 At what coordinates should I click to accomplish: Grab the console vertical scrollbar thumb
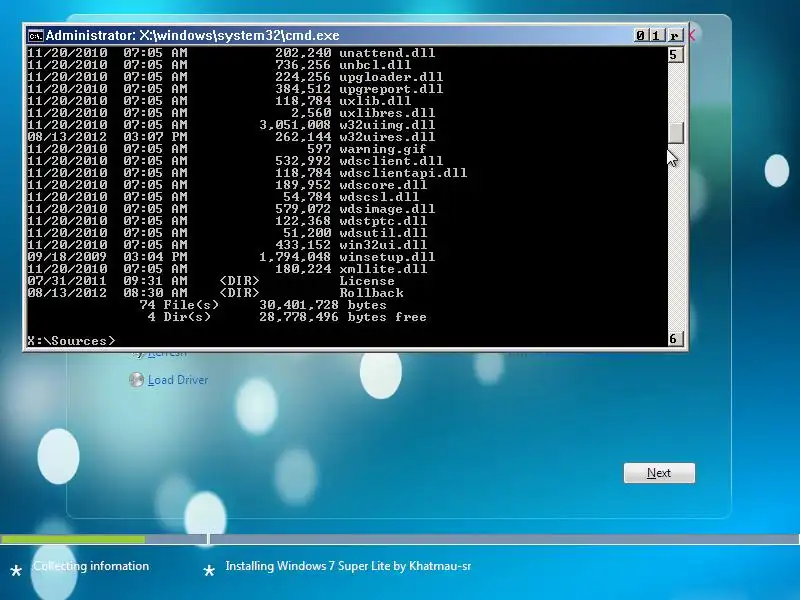(676, 133)
